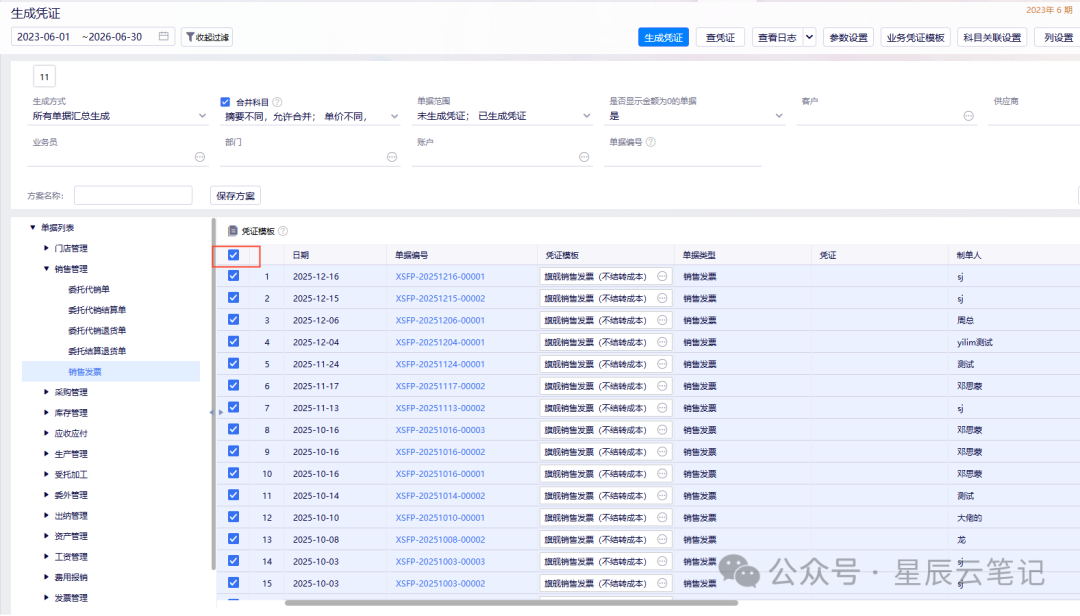Expand the 采购管理 tree node
This screenshot has width=1080, height=616.
pyautogui.click(x=46, y=392)
